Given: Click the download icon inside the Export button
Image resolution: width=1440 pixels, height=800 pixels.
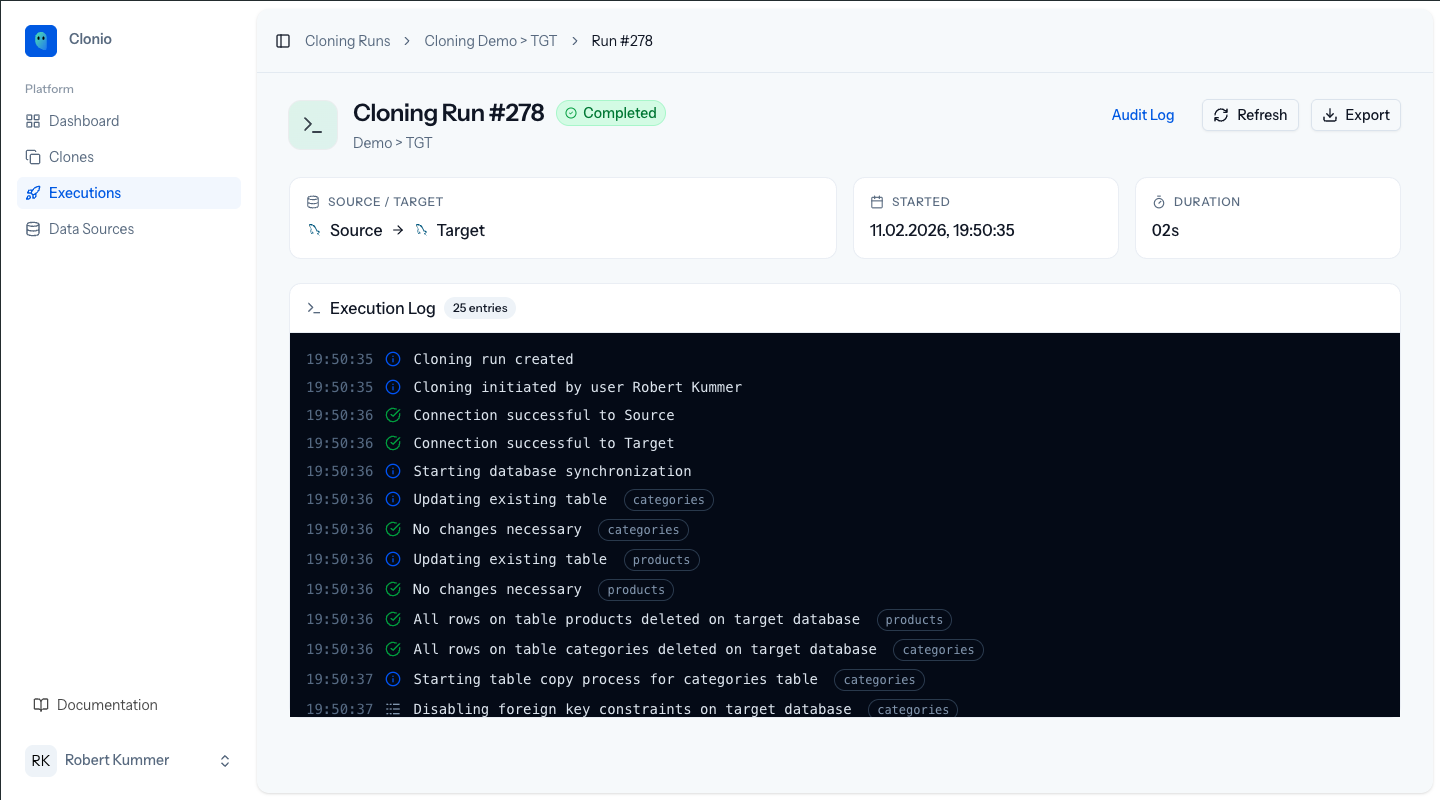Looking at the screenshot, I should click(x=1330, y=114).
